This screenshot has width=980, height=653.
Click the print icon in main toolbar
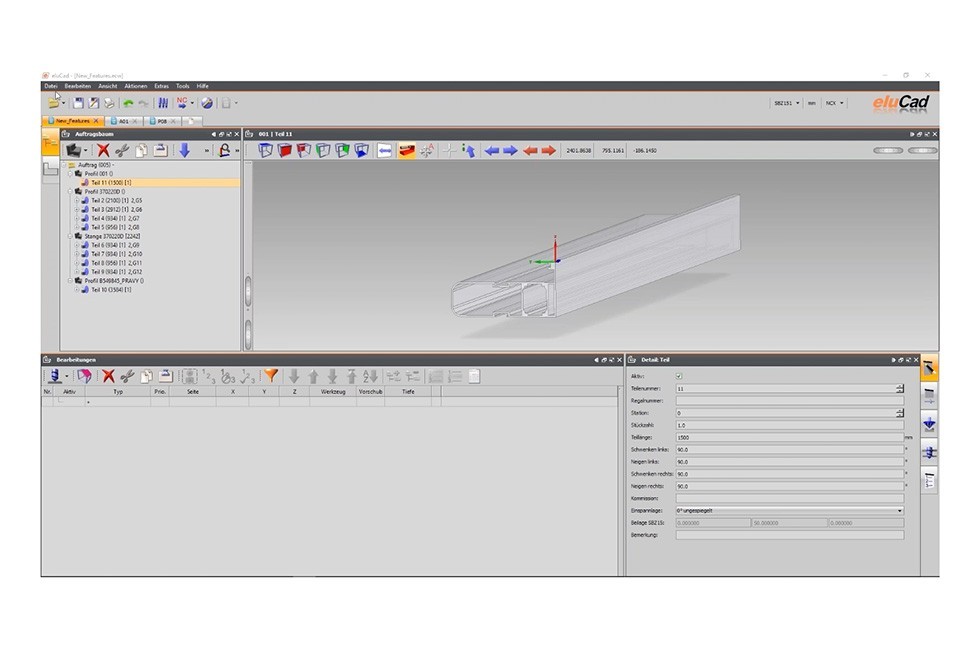tap(109, 103)
